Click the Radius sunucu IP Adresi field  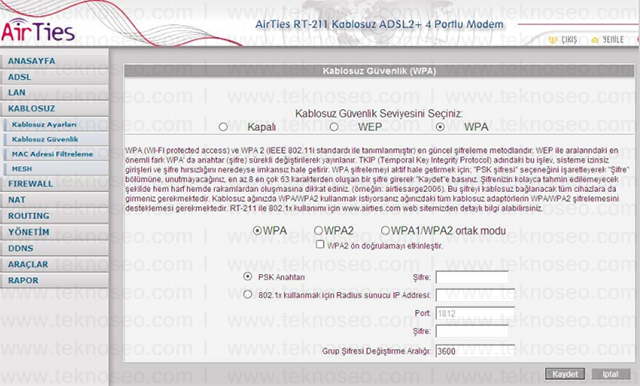(x=475, y=295)
